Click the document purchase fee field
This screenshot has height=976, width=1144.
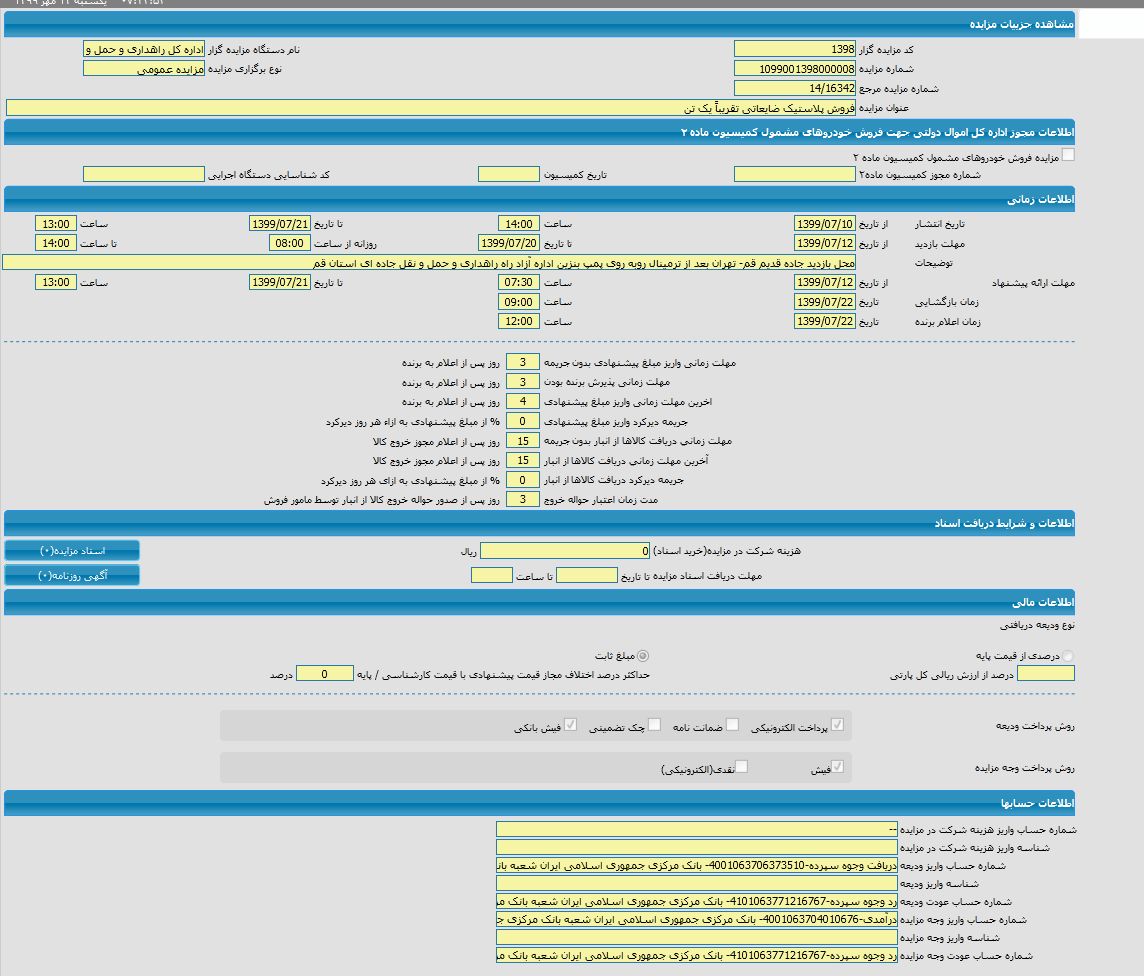(x=565, y=551)
